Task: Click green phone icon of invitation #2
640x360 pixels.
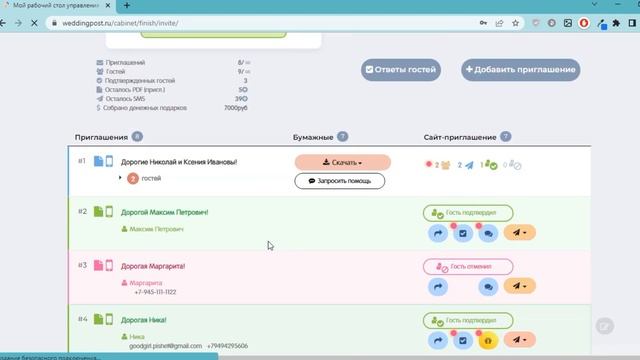Action: click(109, 211)
